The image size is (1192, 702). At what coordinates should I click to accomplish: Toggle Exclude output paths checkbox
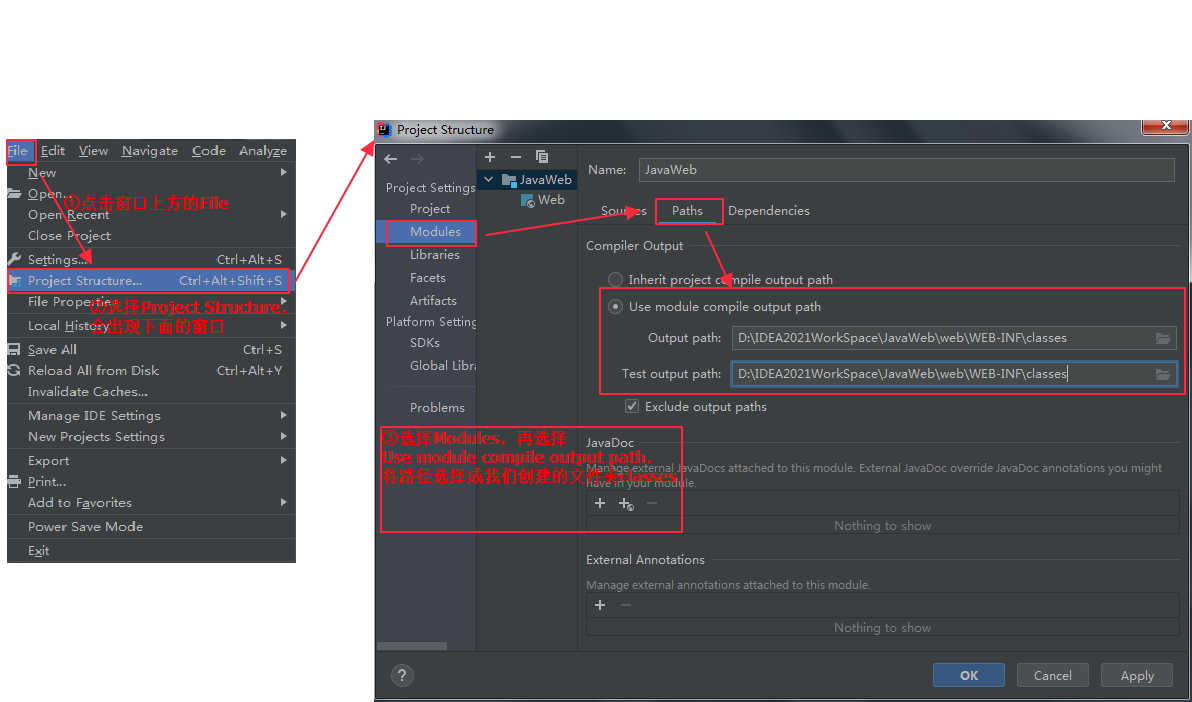click(x=632, y=406)
